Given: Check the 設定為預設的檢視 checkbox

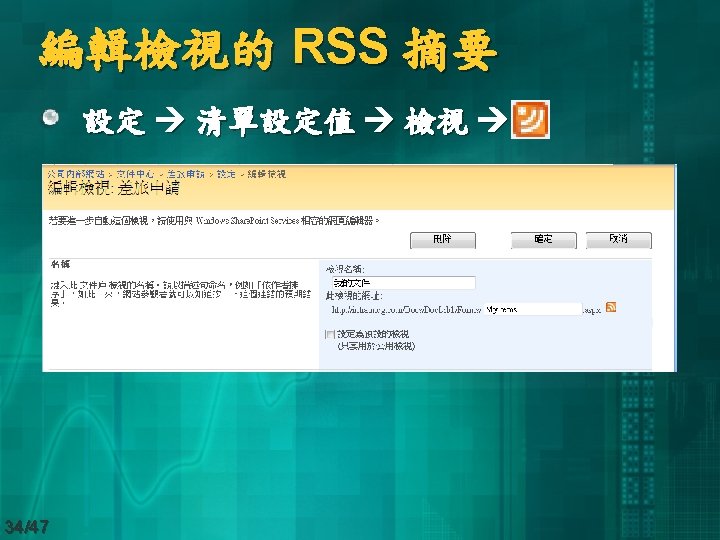Looking at the screenshot, I should [330, 334].
